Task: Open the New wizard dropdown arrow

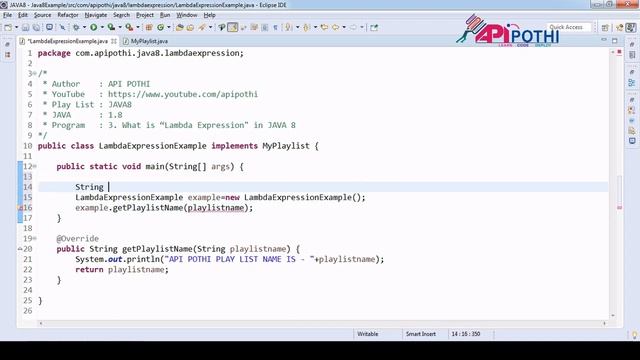Action: (x=16, y=27)
